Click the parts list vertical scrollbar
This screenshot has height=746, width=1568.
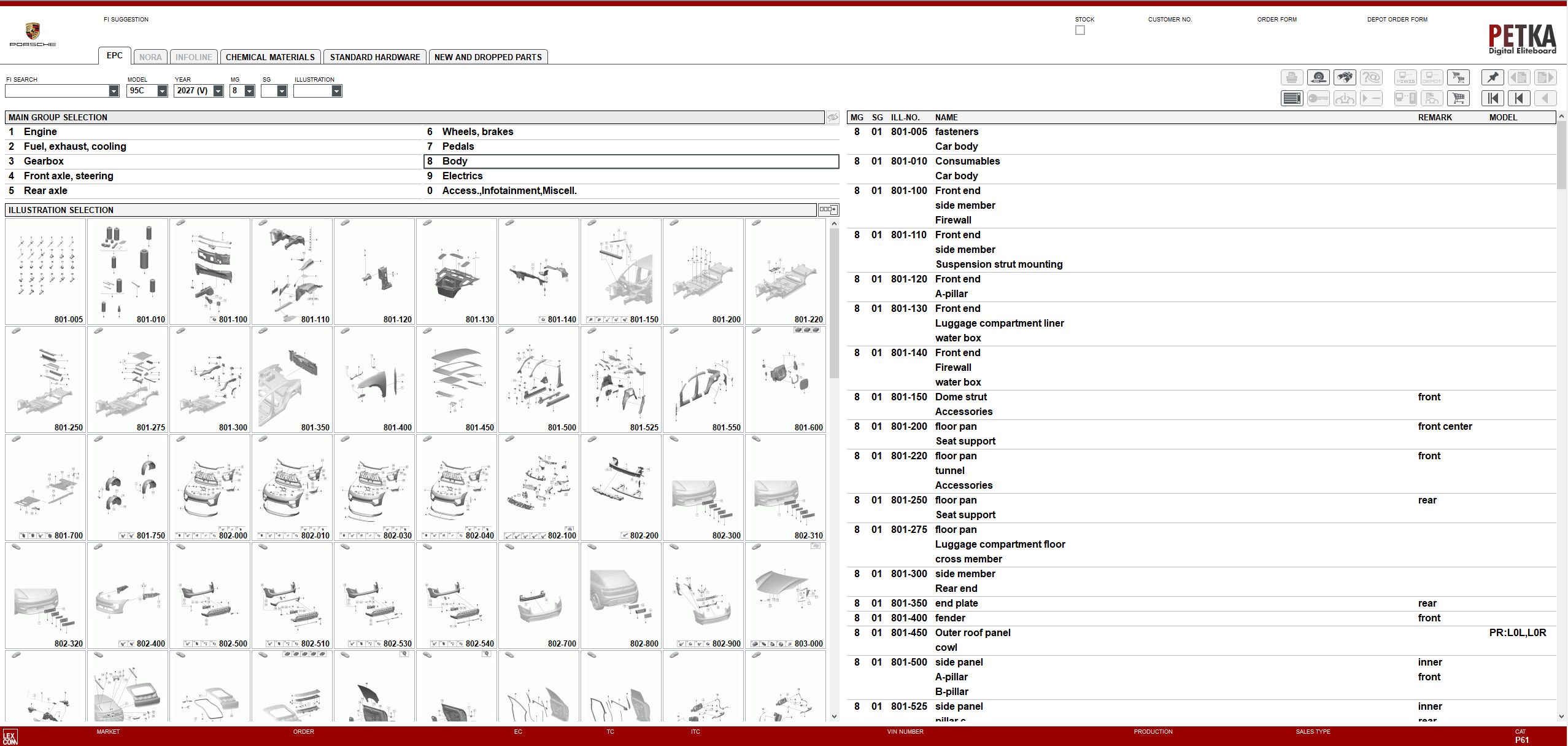coord(1561,155)
